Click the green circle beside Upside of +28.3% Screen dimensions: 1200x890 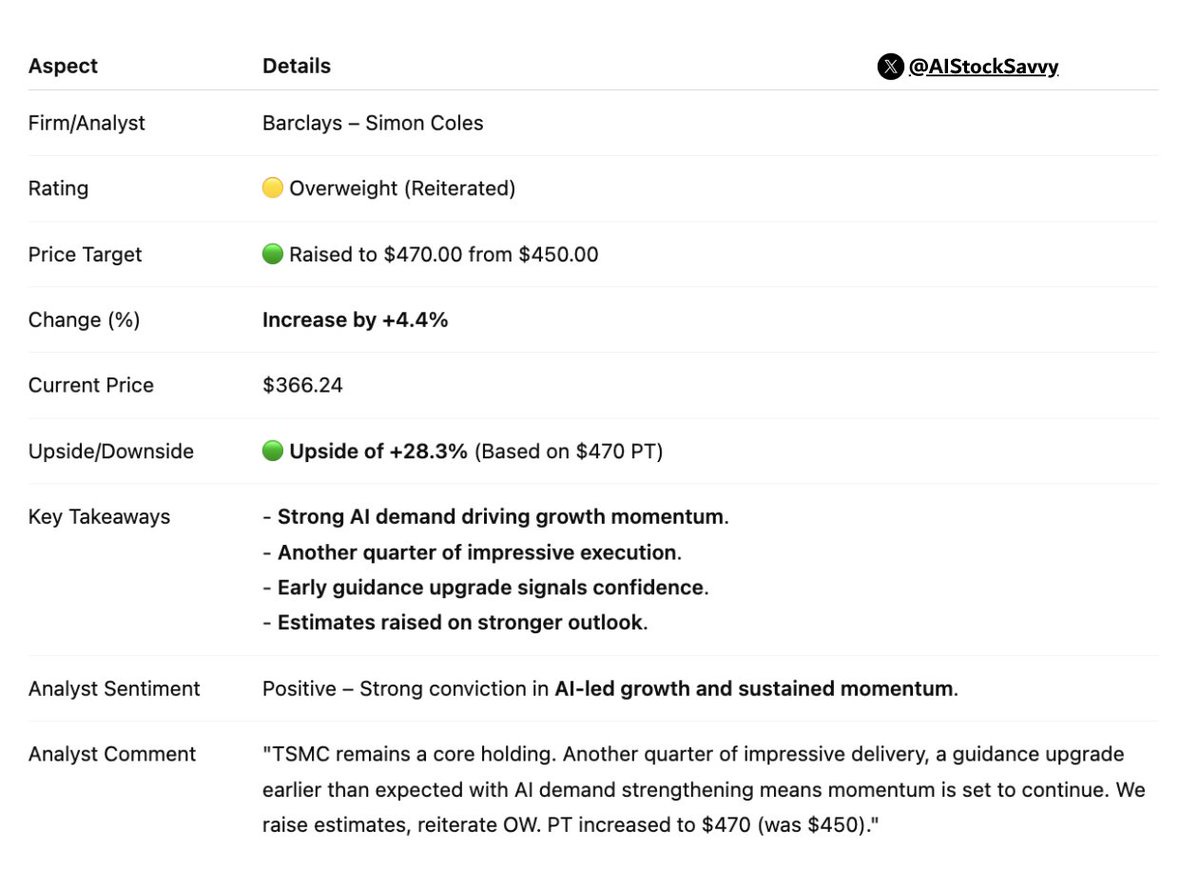click(272, 451)
